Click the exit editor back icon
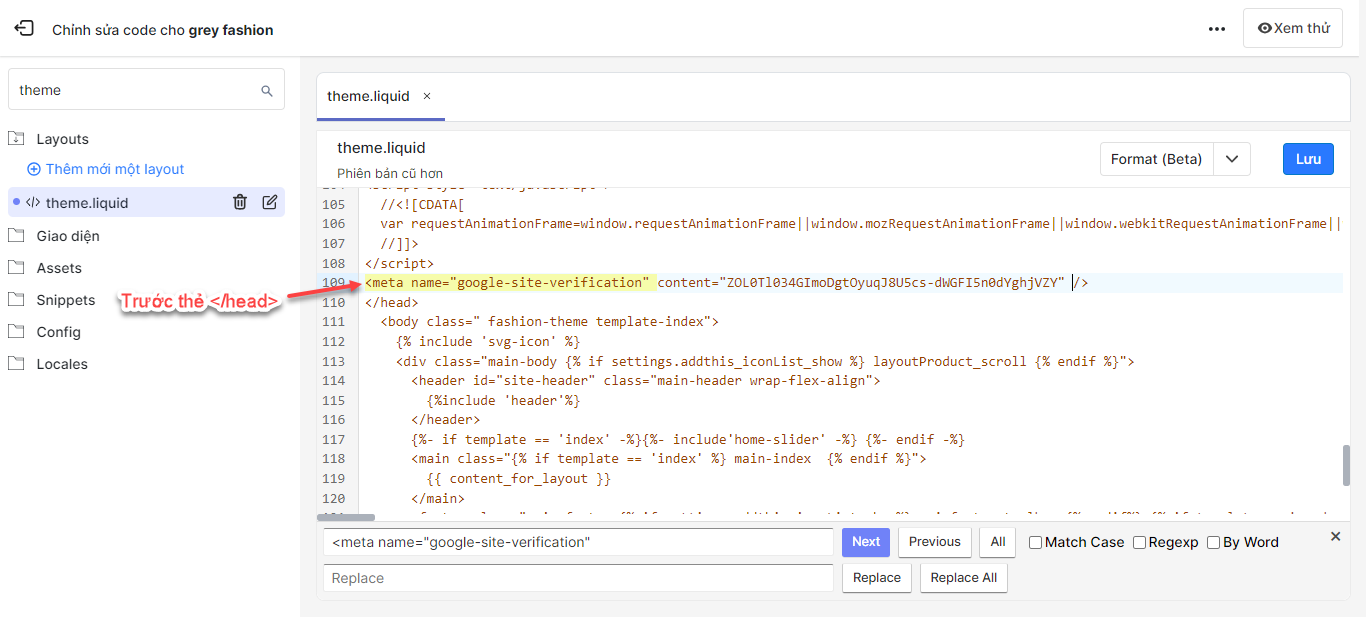This screenshot has width=1366, height=617. coord(24,29)
